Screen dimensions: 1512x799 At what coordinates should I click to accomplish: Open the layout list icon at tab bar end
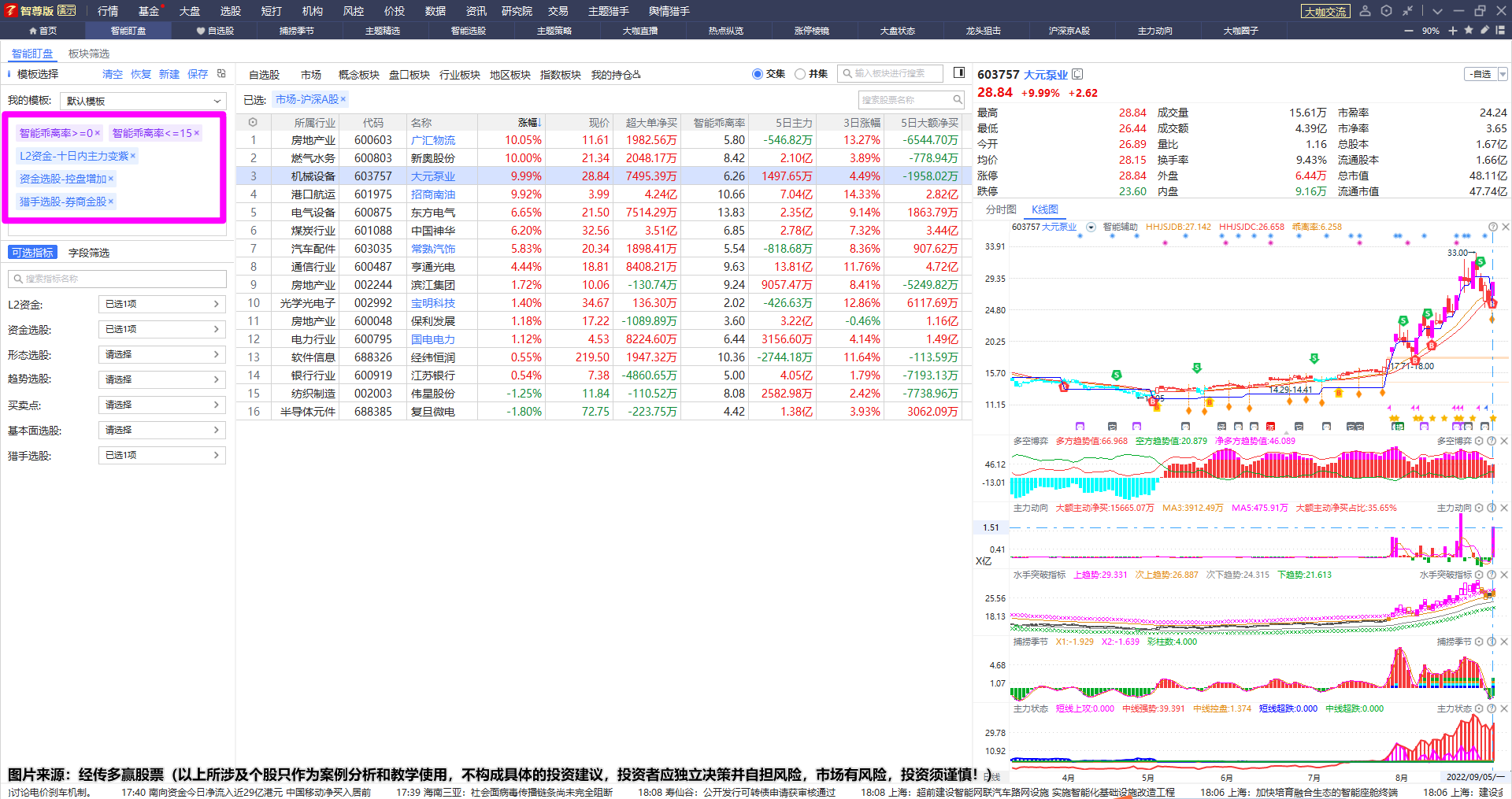click(1500, 30)
